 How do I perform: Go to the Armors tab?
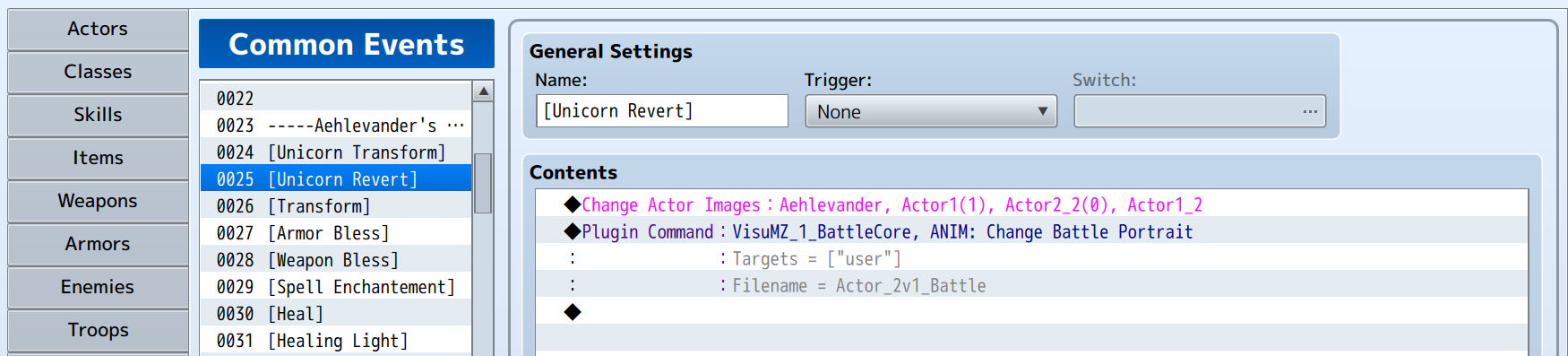tap(98, 244)
